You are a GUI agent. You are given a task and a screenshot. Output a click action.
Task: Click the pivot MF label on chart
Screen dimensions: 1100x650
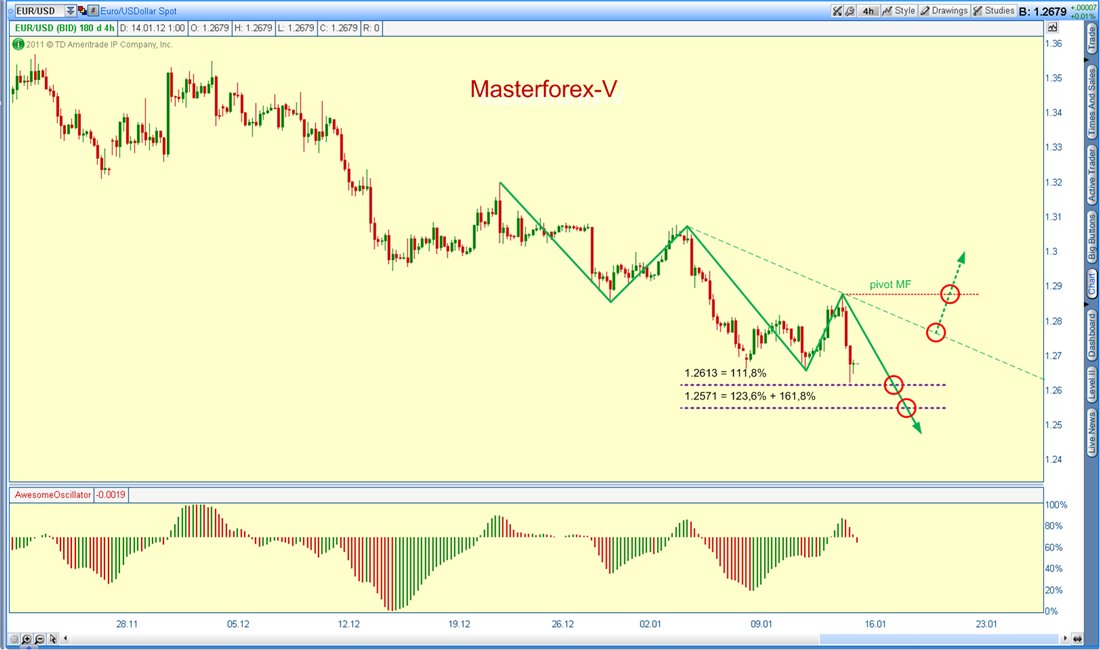point(890,285)
